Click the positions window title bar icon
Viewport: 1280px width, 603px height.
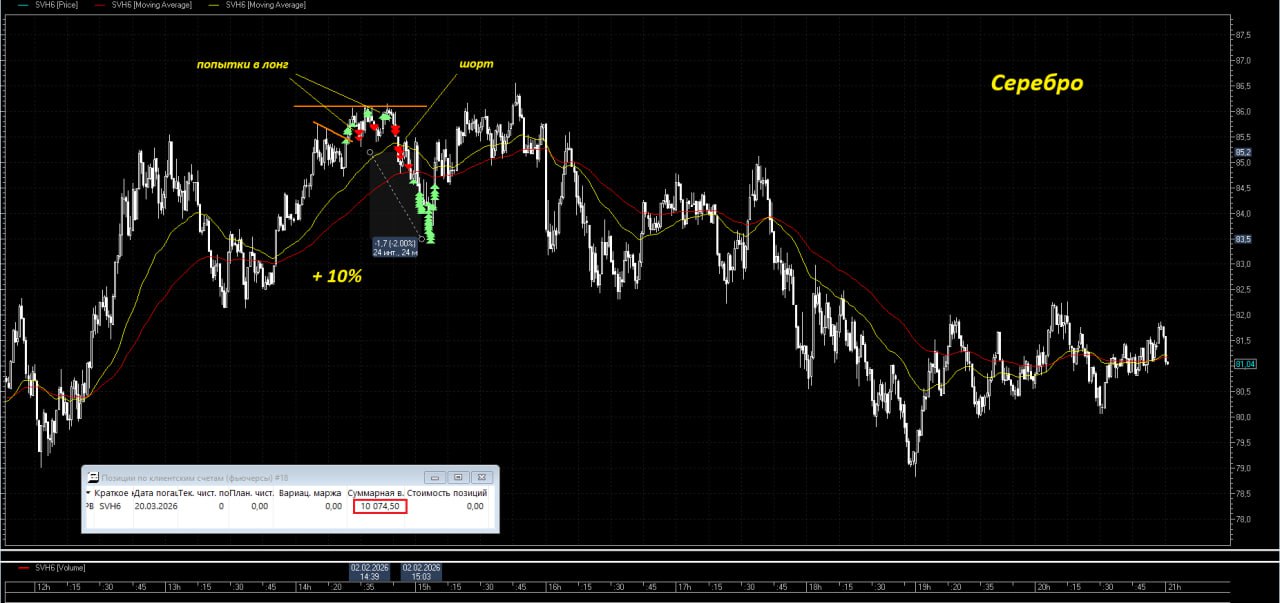pos(94,477)
